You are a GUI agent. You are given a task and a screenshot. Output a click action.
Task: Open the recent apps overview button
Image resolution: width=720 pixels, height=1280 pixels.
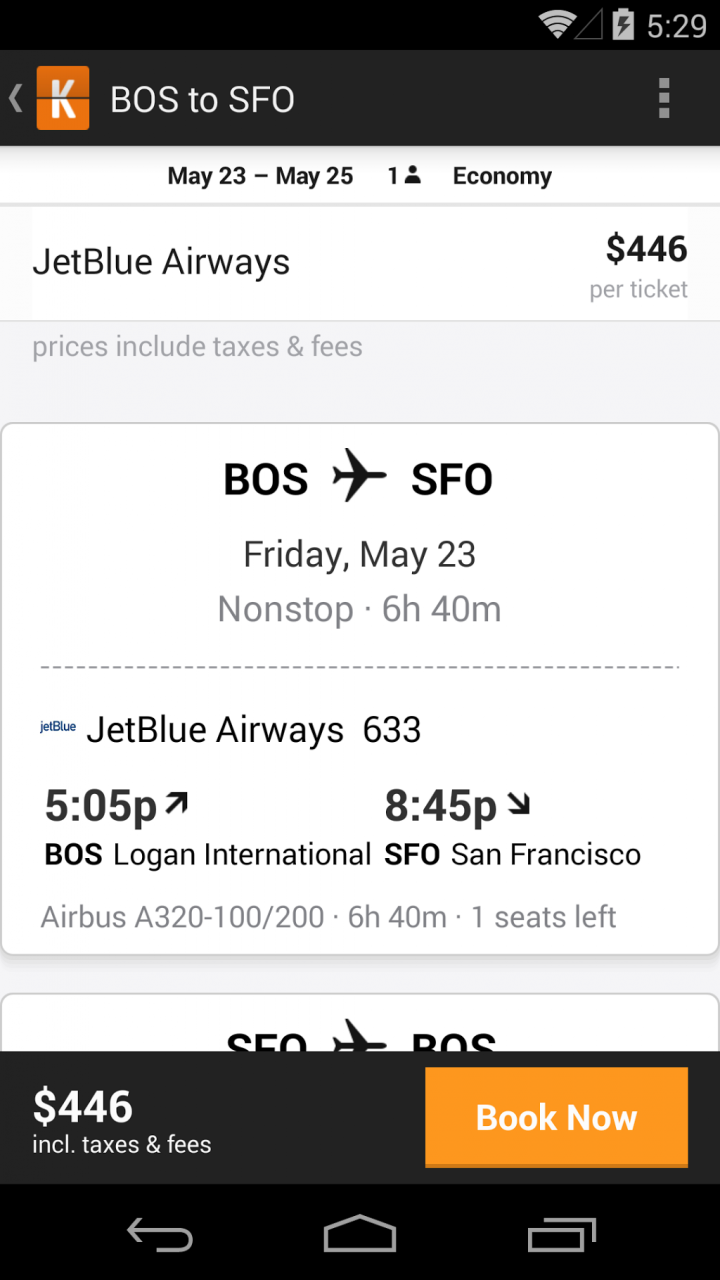(561, 1234)
